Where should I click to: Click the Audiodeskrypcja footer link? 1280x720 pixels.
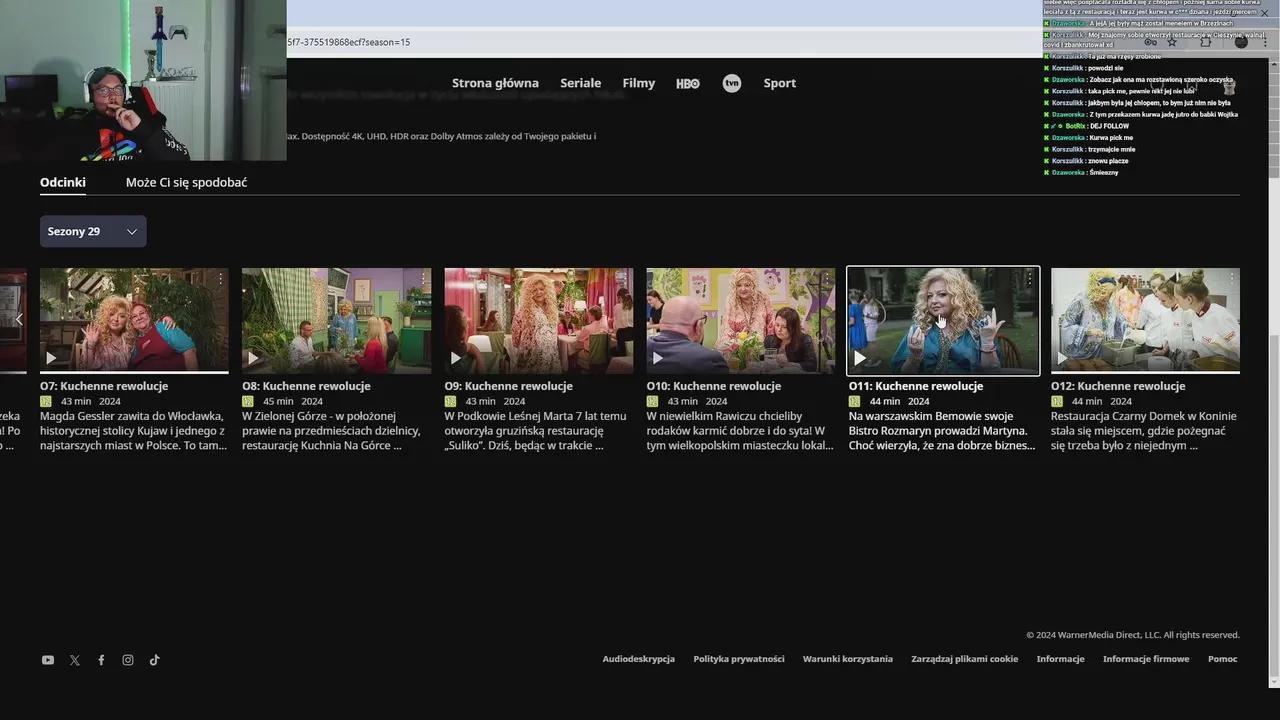[638, 659]
